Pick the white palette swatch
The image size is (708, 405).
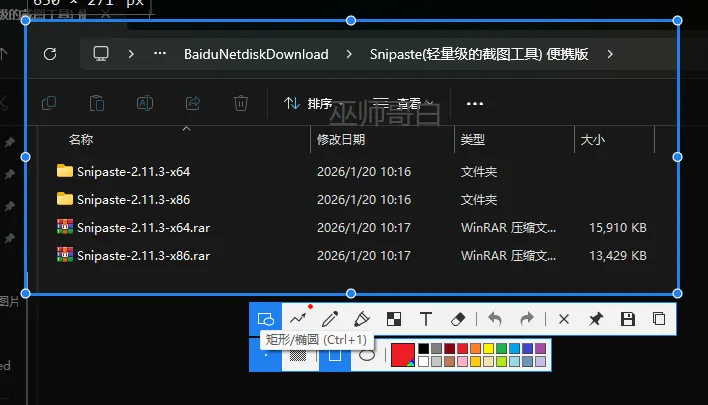coord(424,362)
